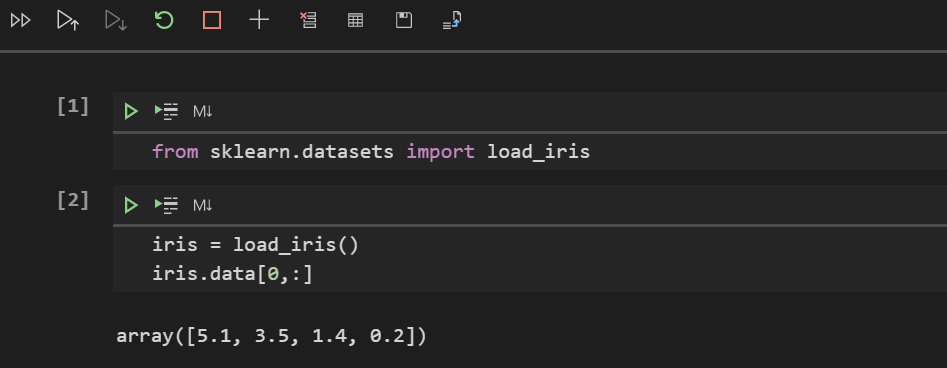Restart the kernel with the green icon
This screenshot has width=947, height=368.
[164, 21]
